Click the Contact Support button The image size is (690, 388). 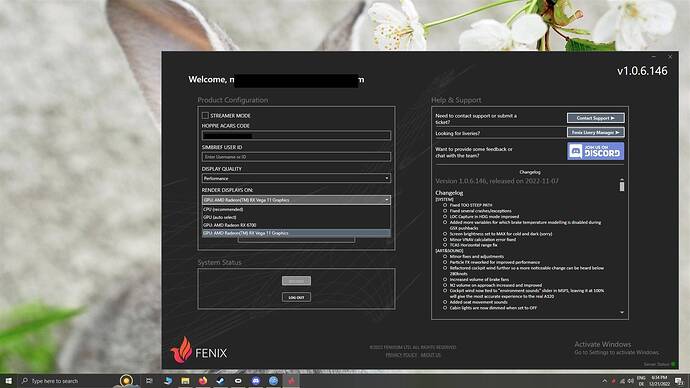595,118
